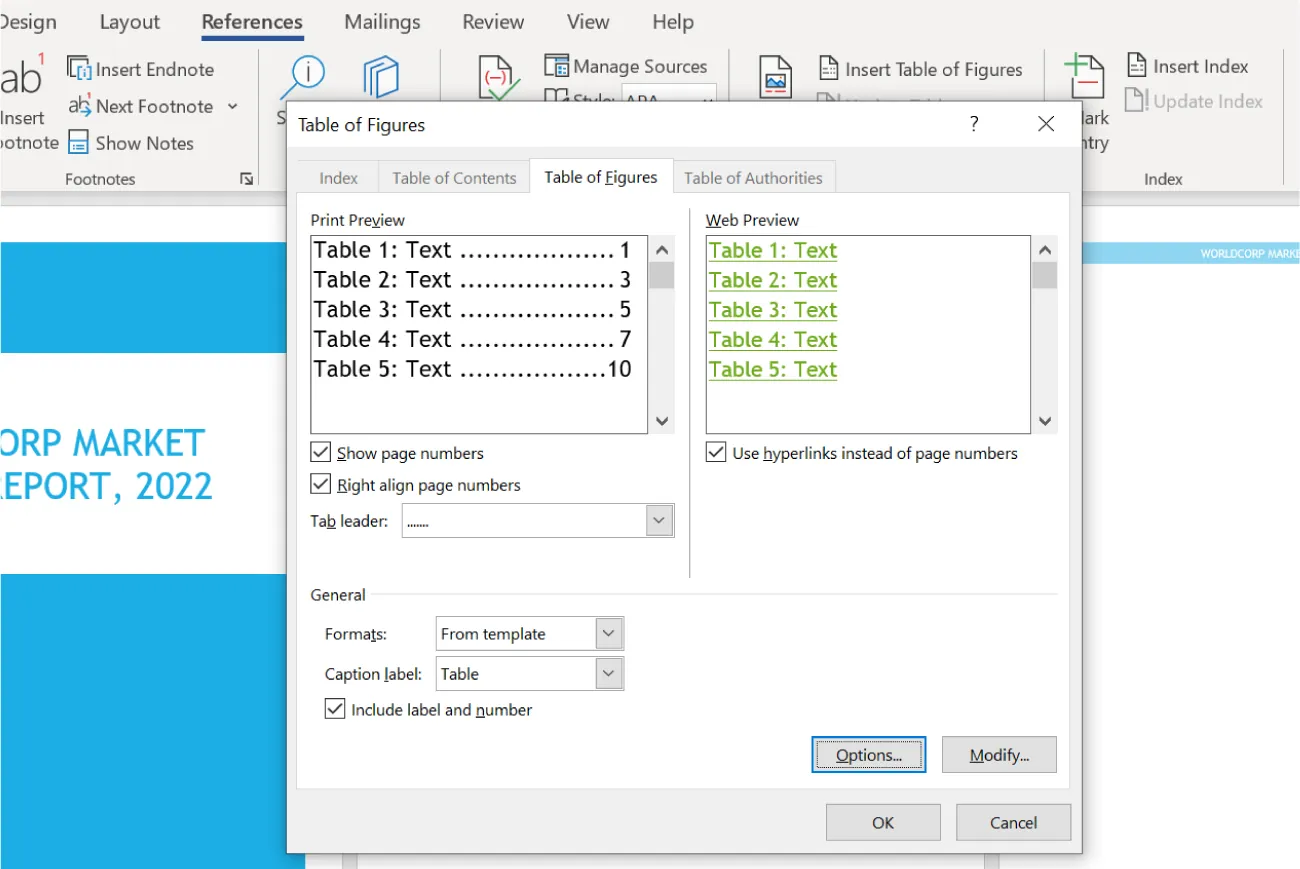Click the Insert Index icon
Viewport: 1300px width, 869px height.
pyautogui.click(x=1138, y=64)
